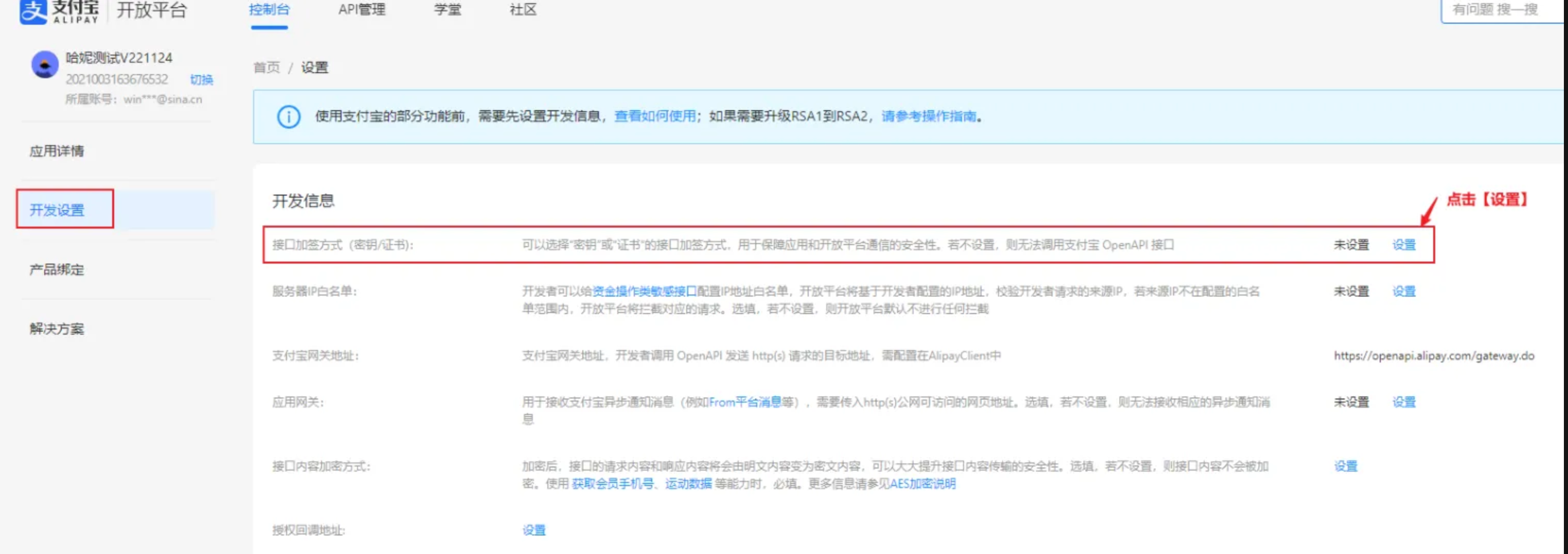
Task: Click the app name 哈妮测试V221124
Action: [x=119, y=58]
